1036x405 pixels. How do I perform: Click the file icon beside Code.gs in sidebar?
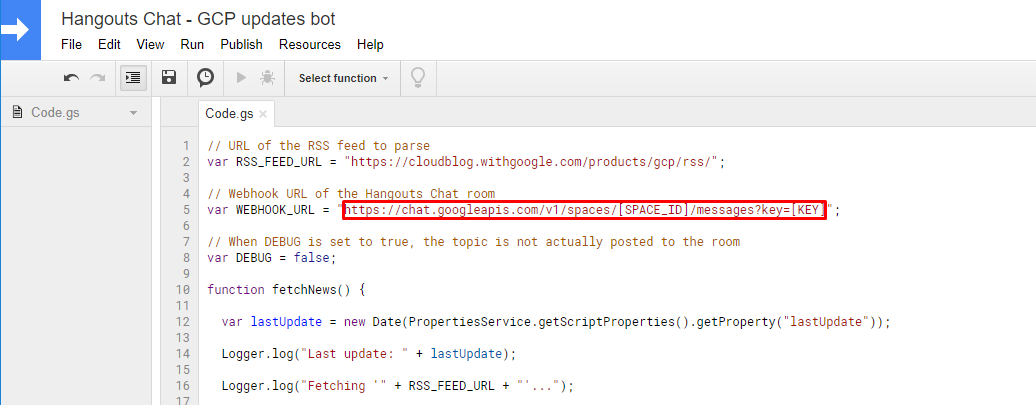coord(18,112)
